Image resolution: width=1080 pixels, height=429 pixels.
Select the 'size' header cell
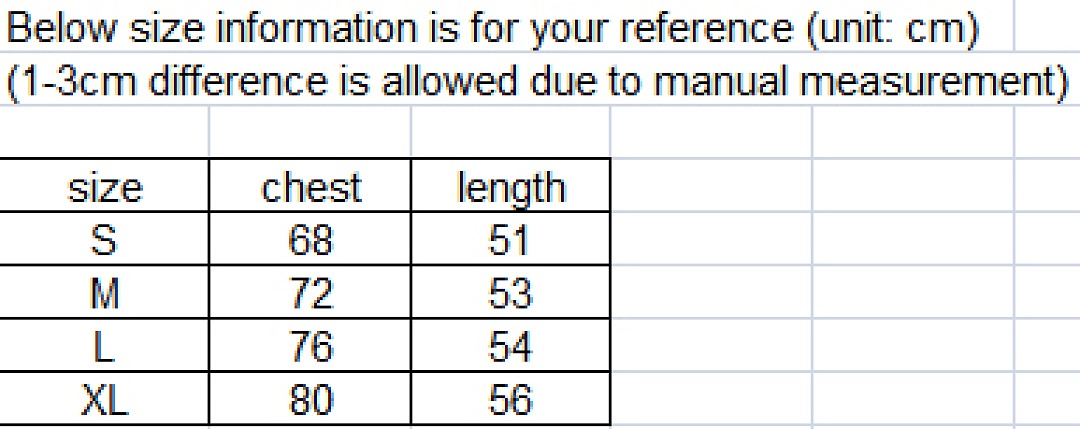[103, 185]
